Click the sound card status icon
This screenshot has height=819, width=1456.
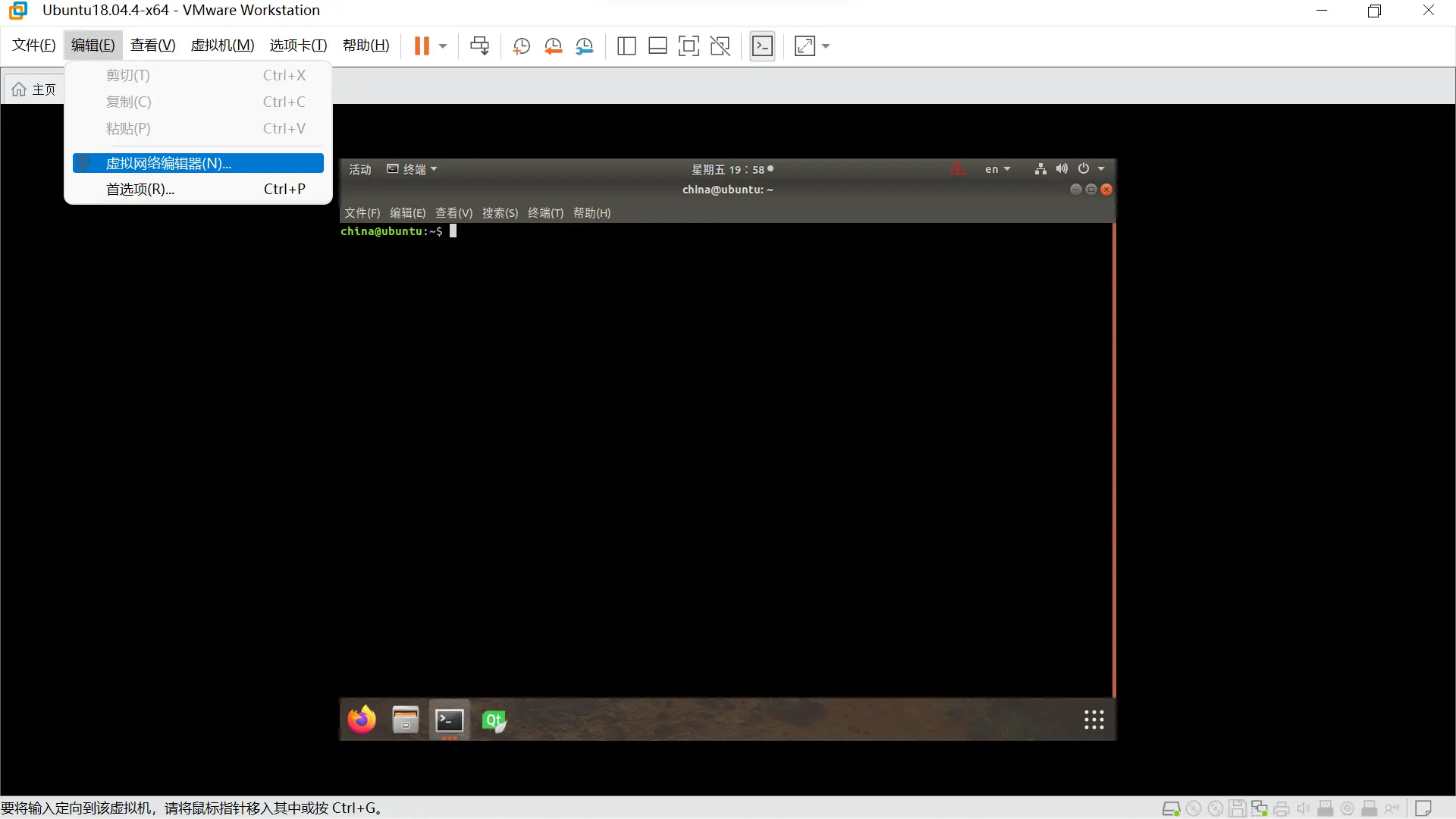[1304, 808]
